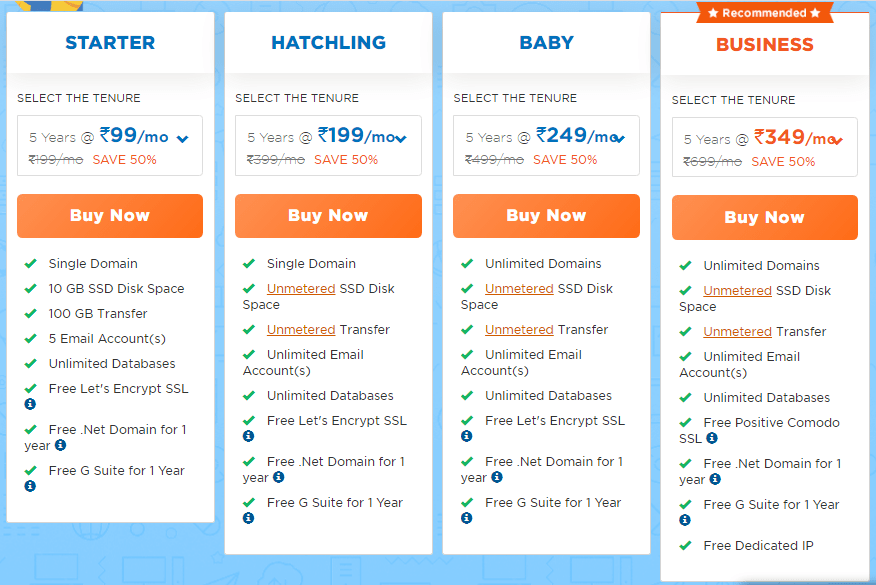Open the Starter plan tenure dropdown
The height and width of the screenshot is (585, 876).
pyautogui.click(x=110, y=146)
